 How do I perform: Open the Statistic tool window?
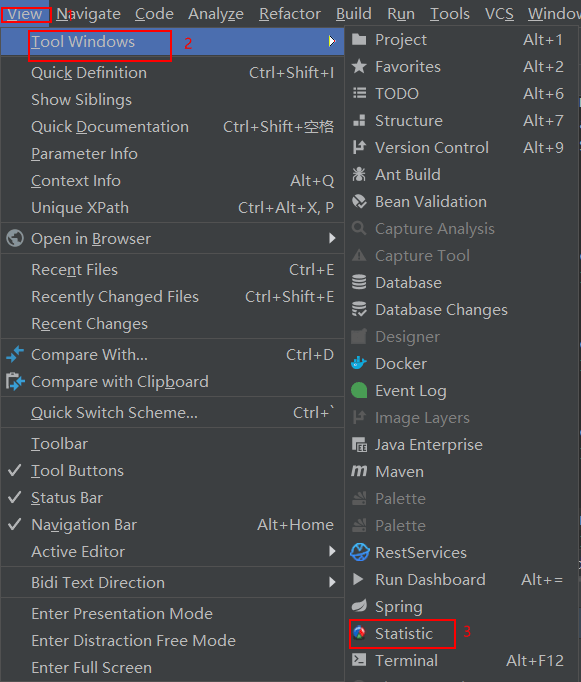click(x=462, y=633)
